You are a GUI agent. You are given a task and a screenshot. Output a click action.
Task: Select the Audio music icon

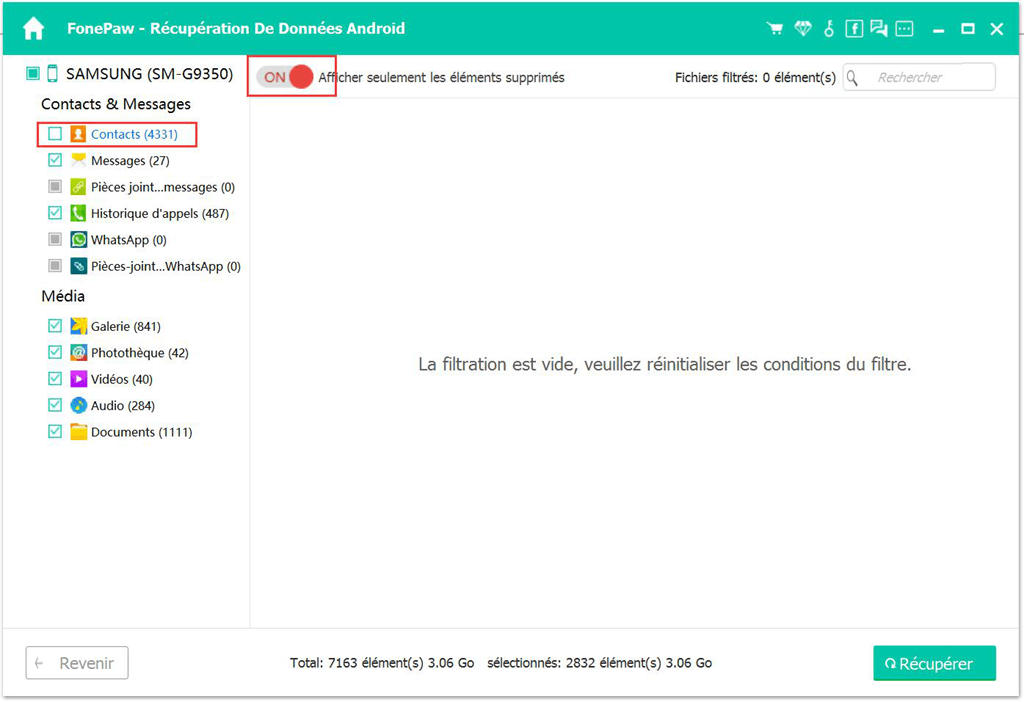78,406
